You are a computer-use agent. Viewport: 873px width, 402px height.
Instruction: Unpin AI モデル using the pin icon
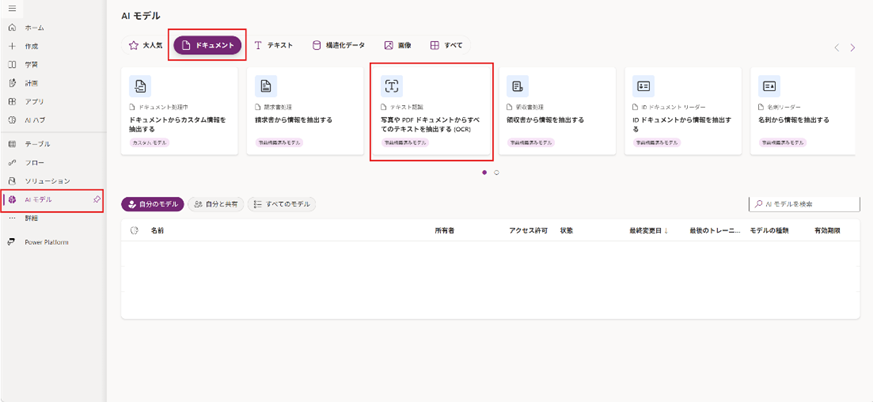96,199
